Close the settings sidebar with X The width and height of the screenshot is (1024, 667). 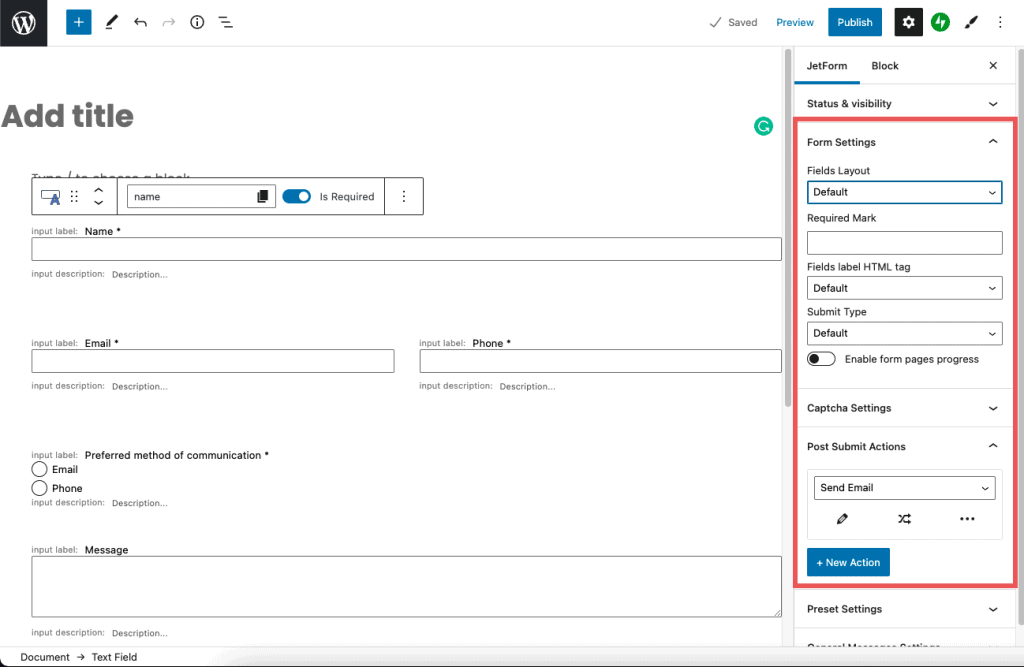[993, 65]
